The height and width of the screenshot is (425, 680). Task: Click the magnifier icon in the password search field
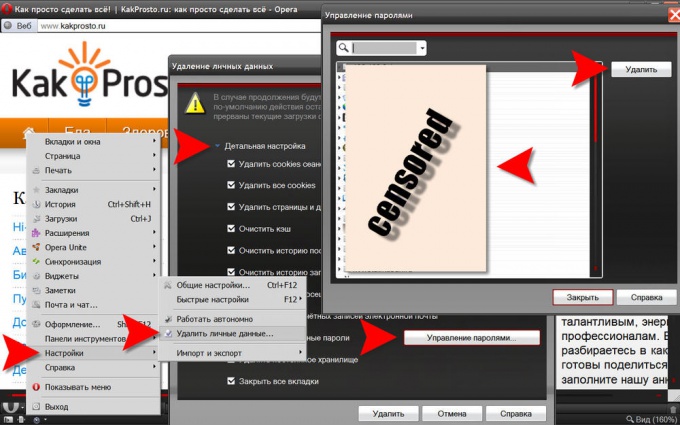coord(343,48)
